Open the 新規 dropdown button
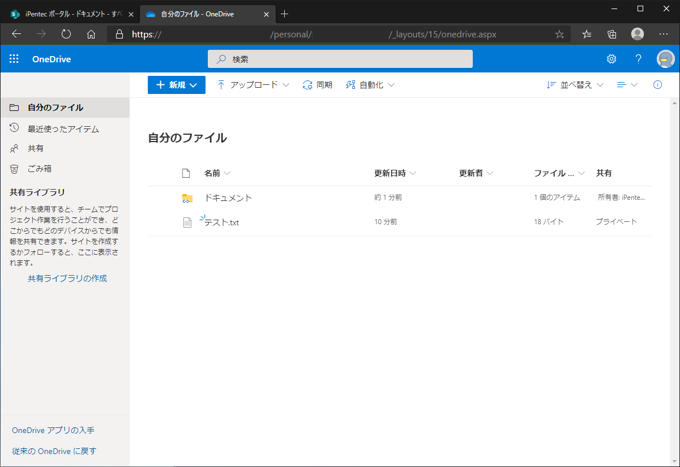Viewport: 680px width, 467px height. click(177, 85)
